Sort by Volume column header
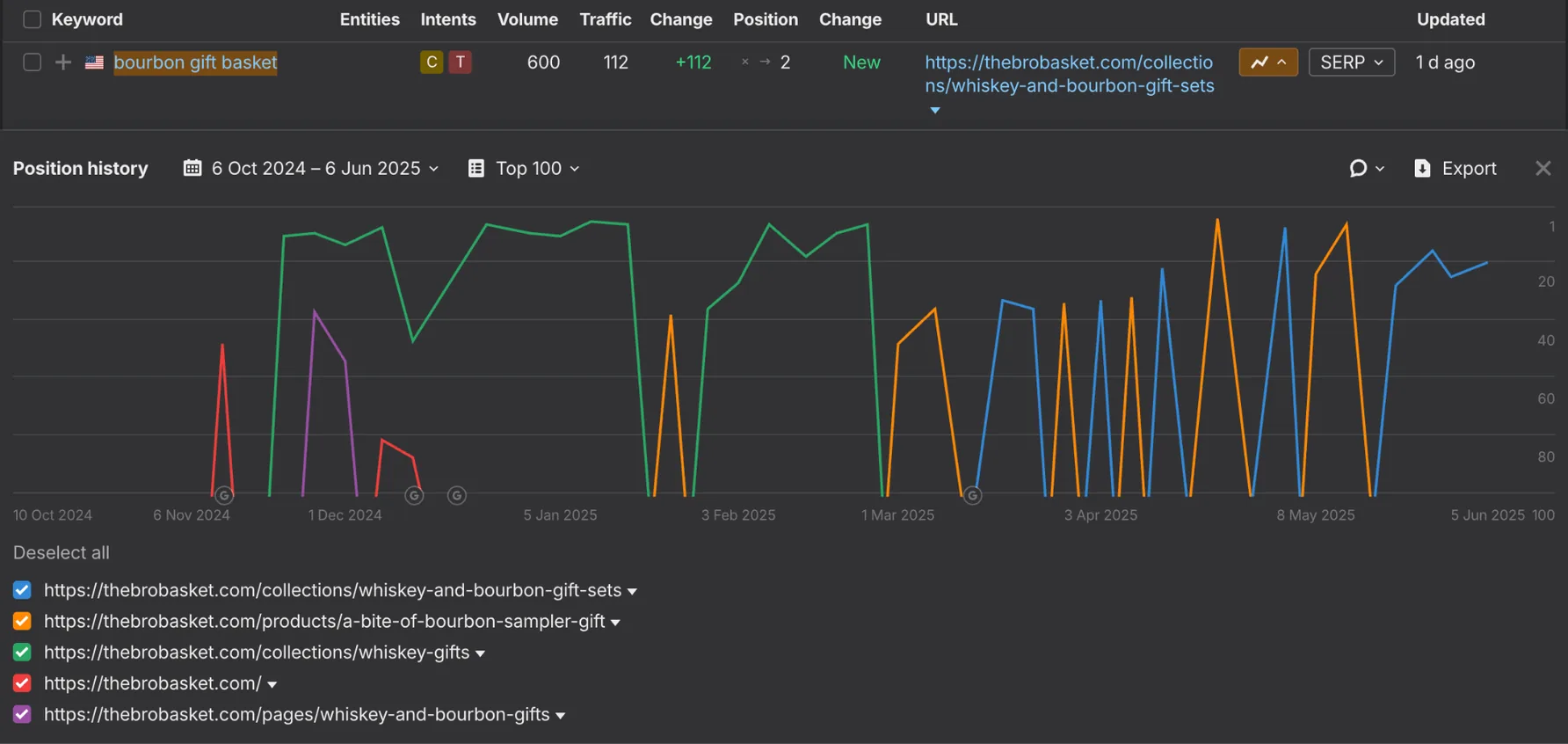The width and height of the screenshot is (1568, 744). [x=527, y=19]
